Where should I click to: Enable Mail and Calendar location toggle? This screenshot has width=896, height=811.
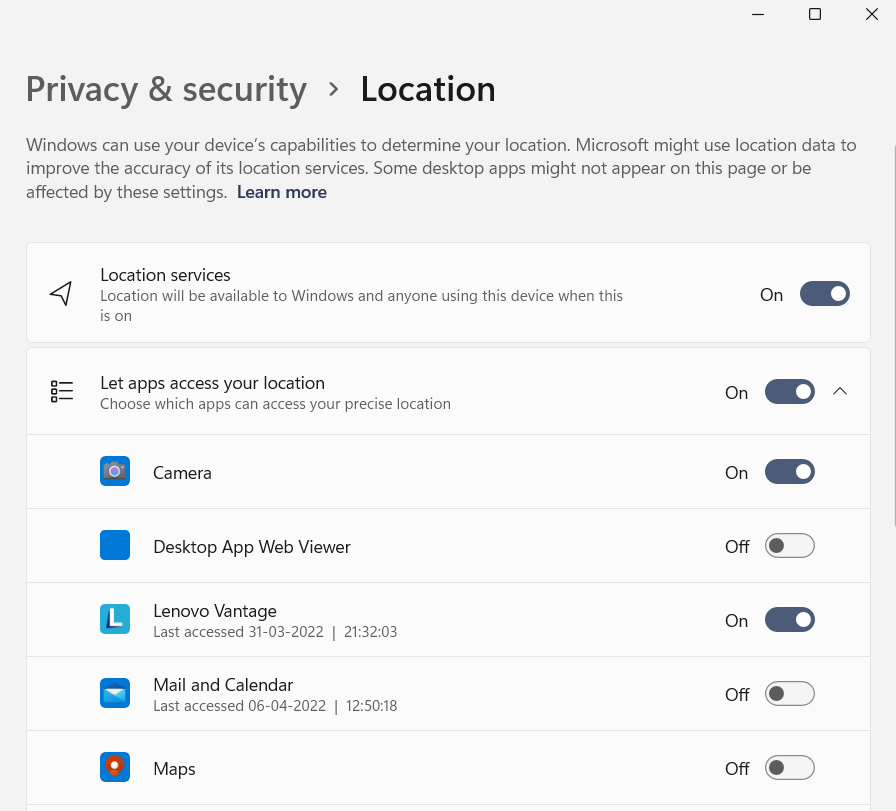point(789,694)
